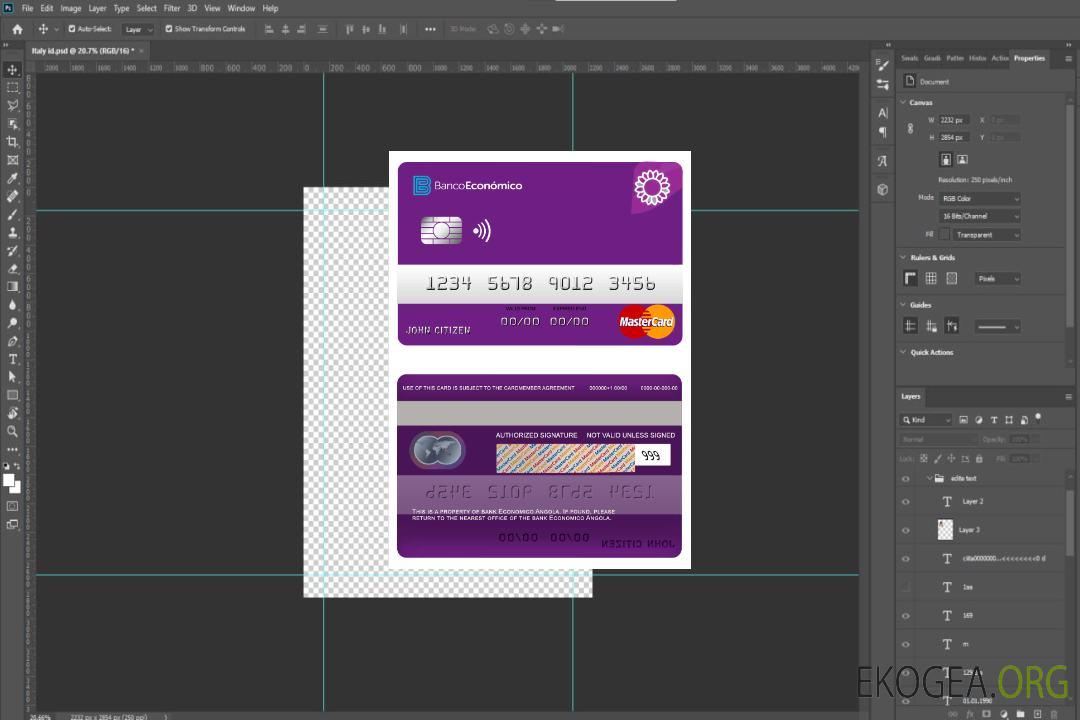Select the Crop tool
Viewport: 1080px width, 720px height.
pos(12,142)
